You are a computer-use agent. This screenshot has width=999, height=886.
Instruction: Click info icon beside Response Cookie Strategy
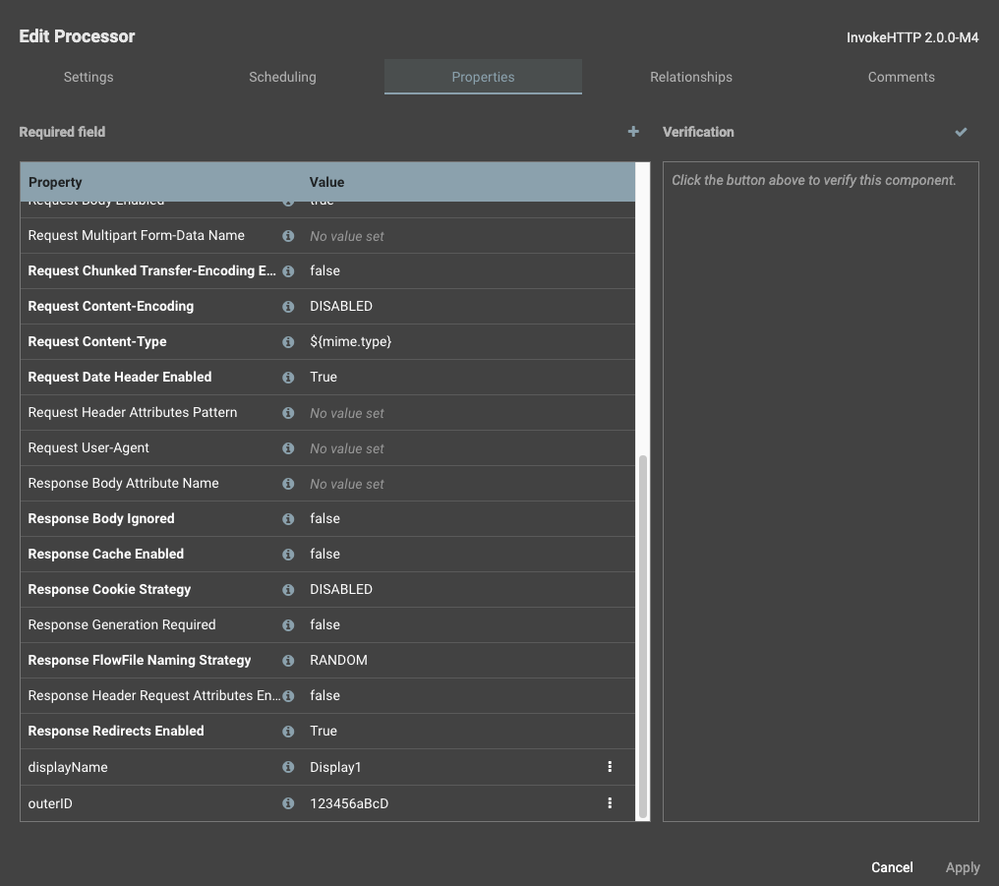(x=288, y=590)
